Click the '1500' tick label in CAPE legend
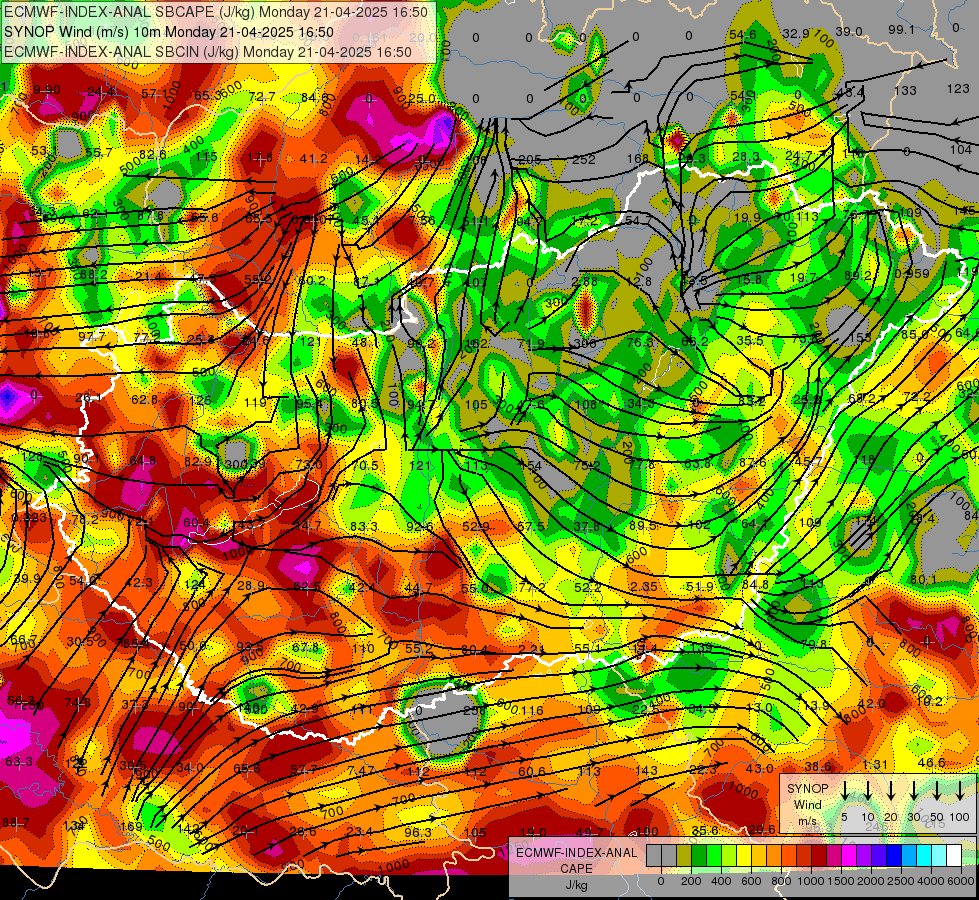The width and height of the screenshot is (979, 900). tap(841, 881)
